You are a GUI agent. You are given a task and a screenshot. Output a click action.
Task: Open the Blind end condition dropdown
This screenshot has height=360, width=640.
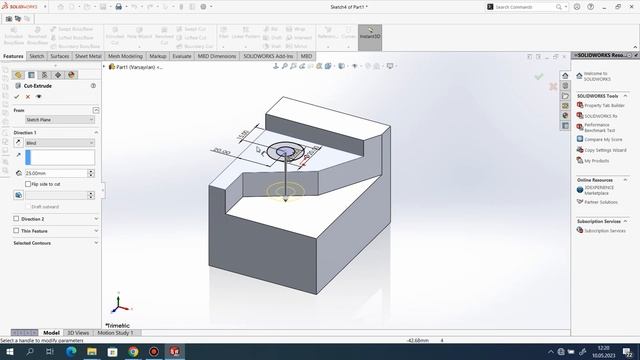pyautogui.click(x=60, y=143)
